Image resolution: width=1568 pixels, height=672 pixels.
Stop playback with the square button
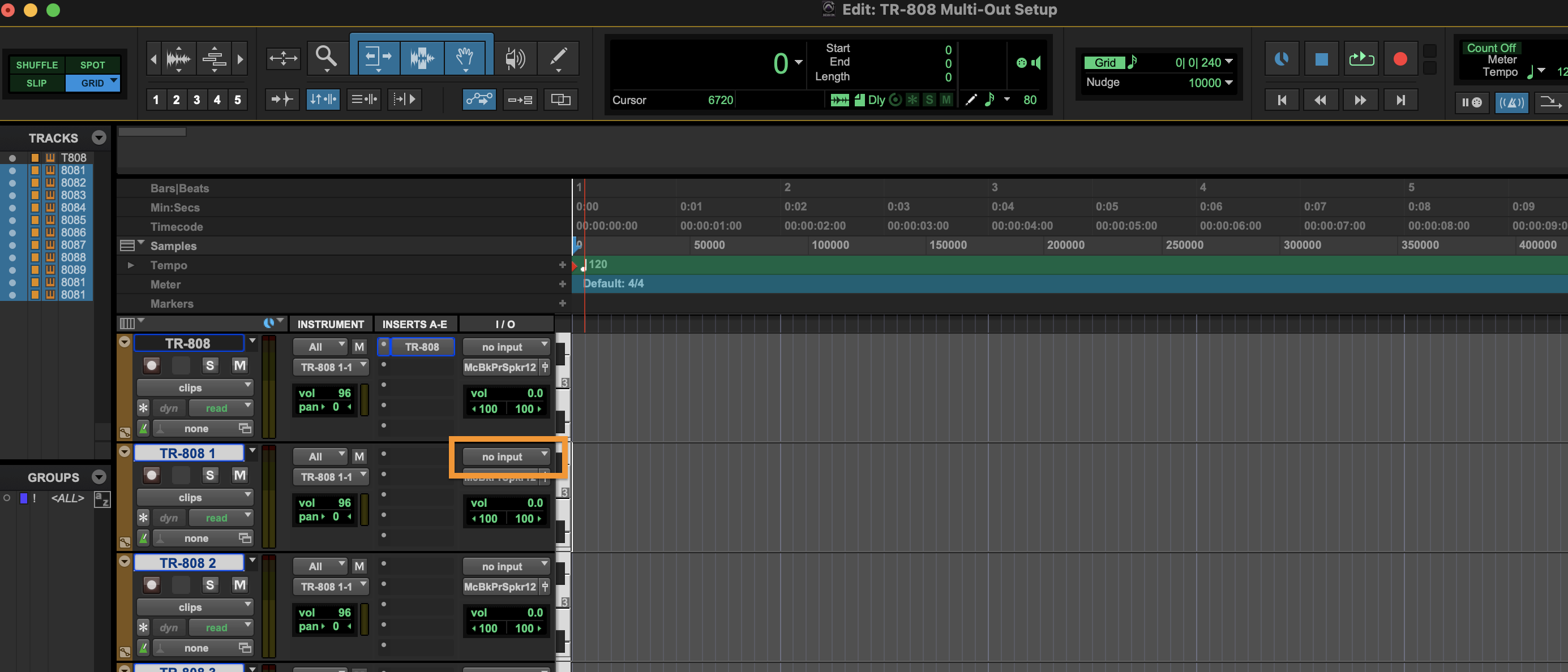point(1321,59)
